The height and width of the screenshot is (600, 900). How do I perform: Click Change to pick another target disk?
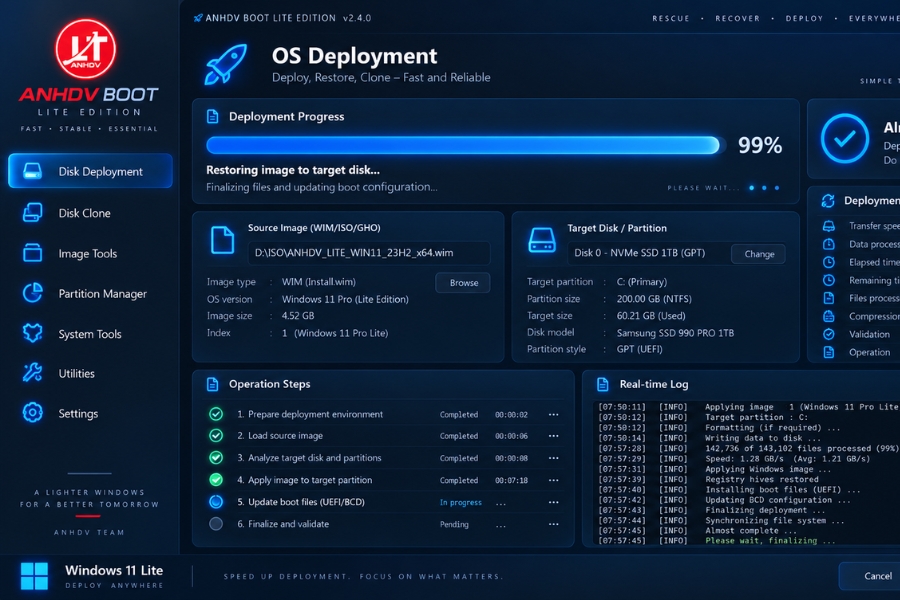(759, 254)
